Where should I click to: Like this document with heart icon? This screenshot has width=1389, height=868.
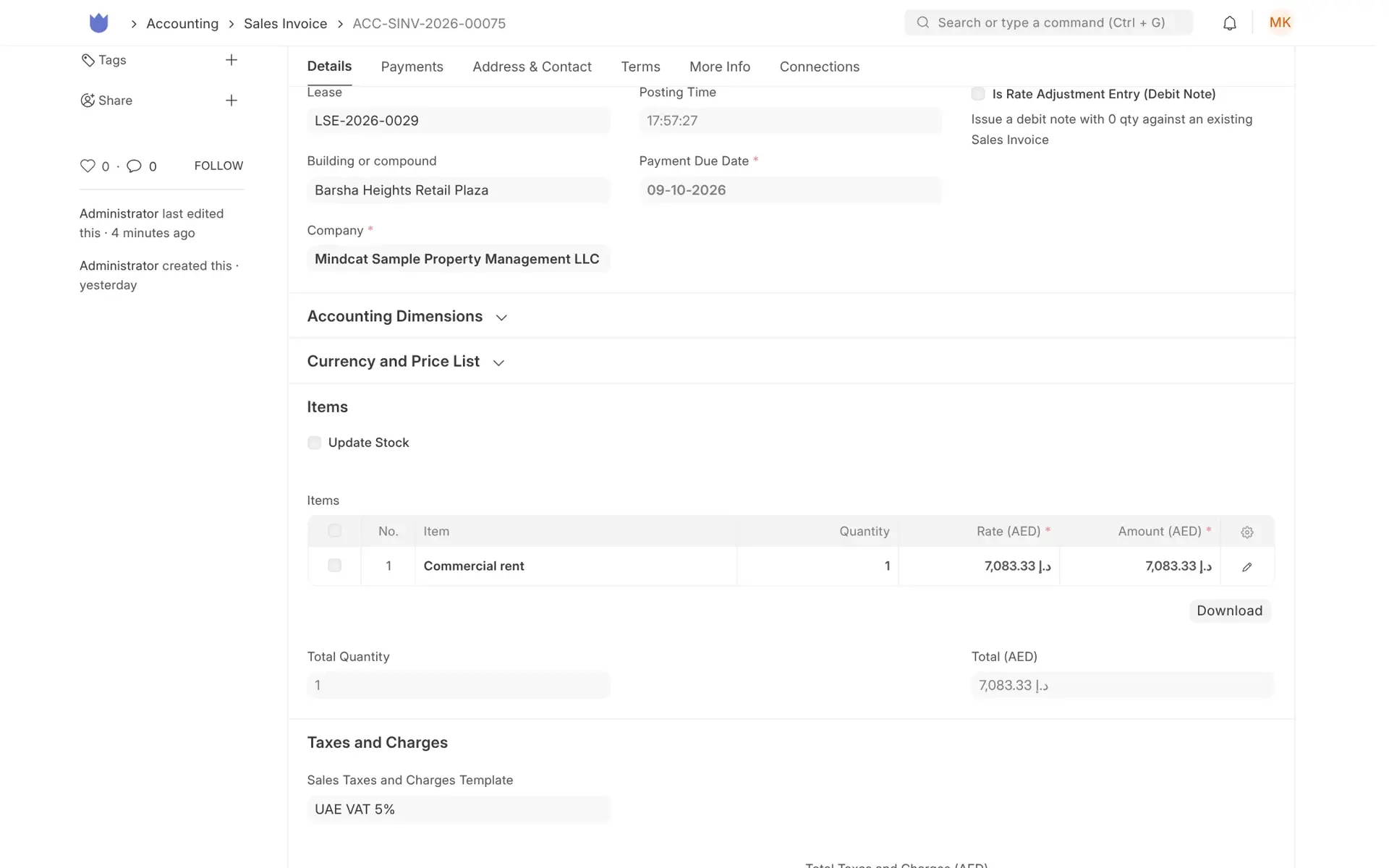(88, 166)
